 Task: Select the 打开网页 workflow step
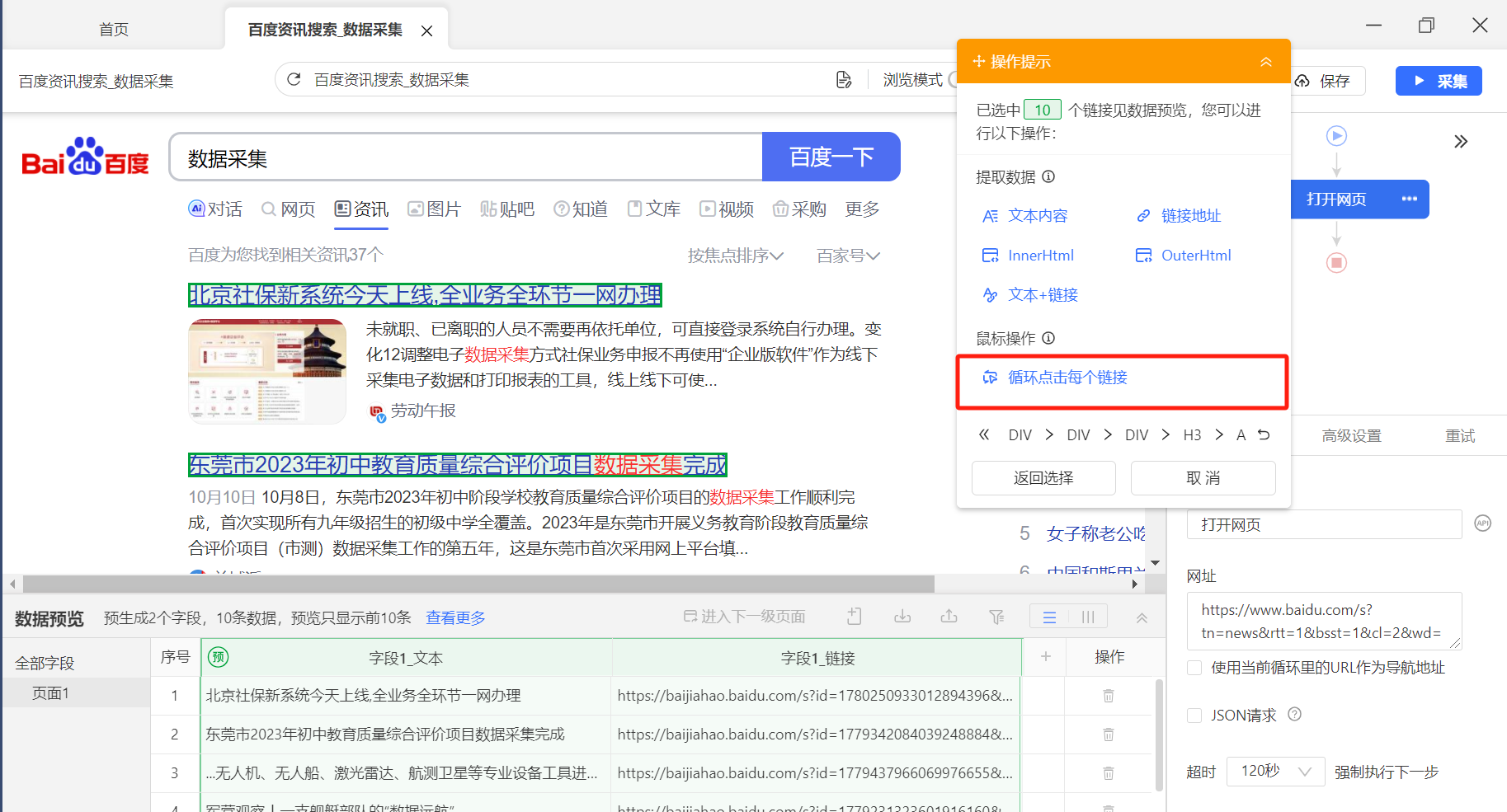point(1336,199)
